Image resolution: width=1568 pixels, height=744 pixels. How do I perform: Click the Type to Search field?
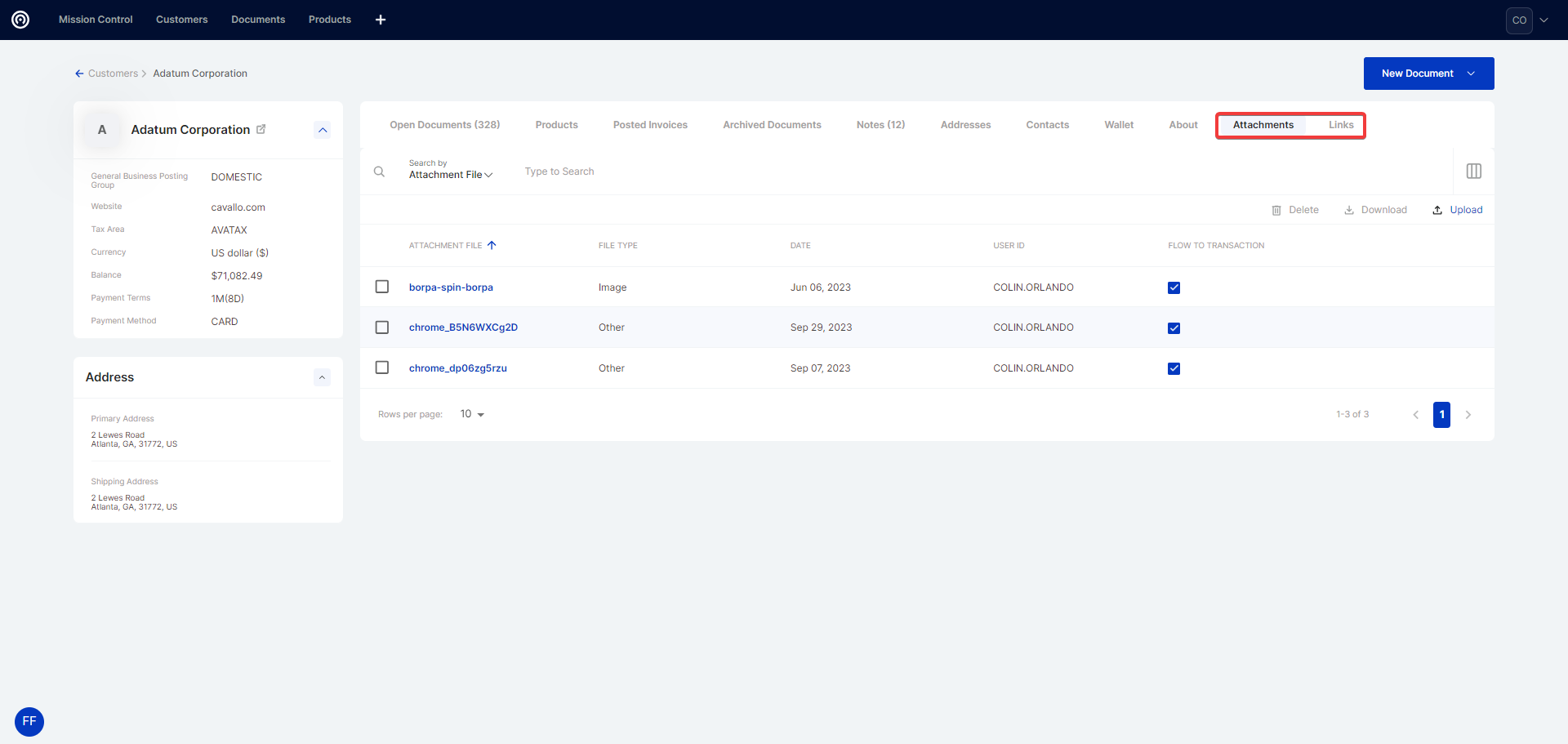click(x=735, y=172)
